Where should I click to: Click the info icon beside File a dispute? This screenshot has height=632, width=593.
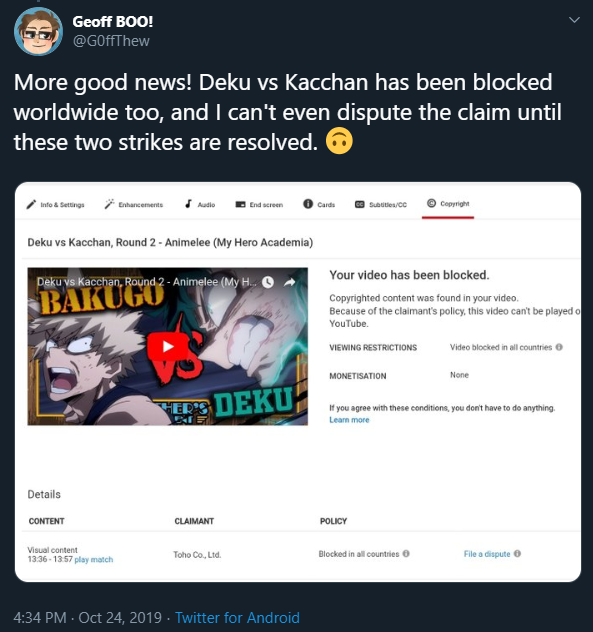(x=517, y=553)
